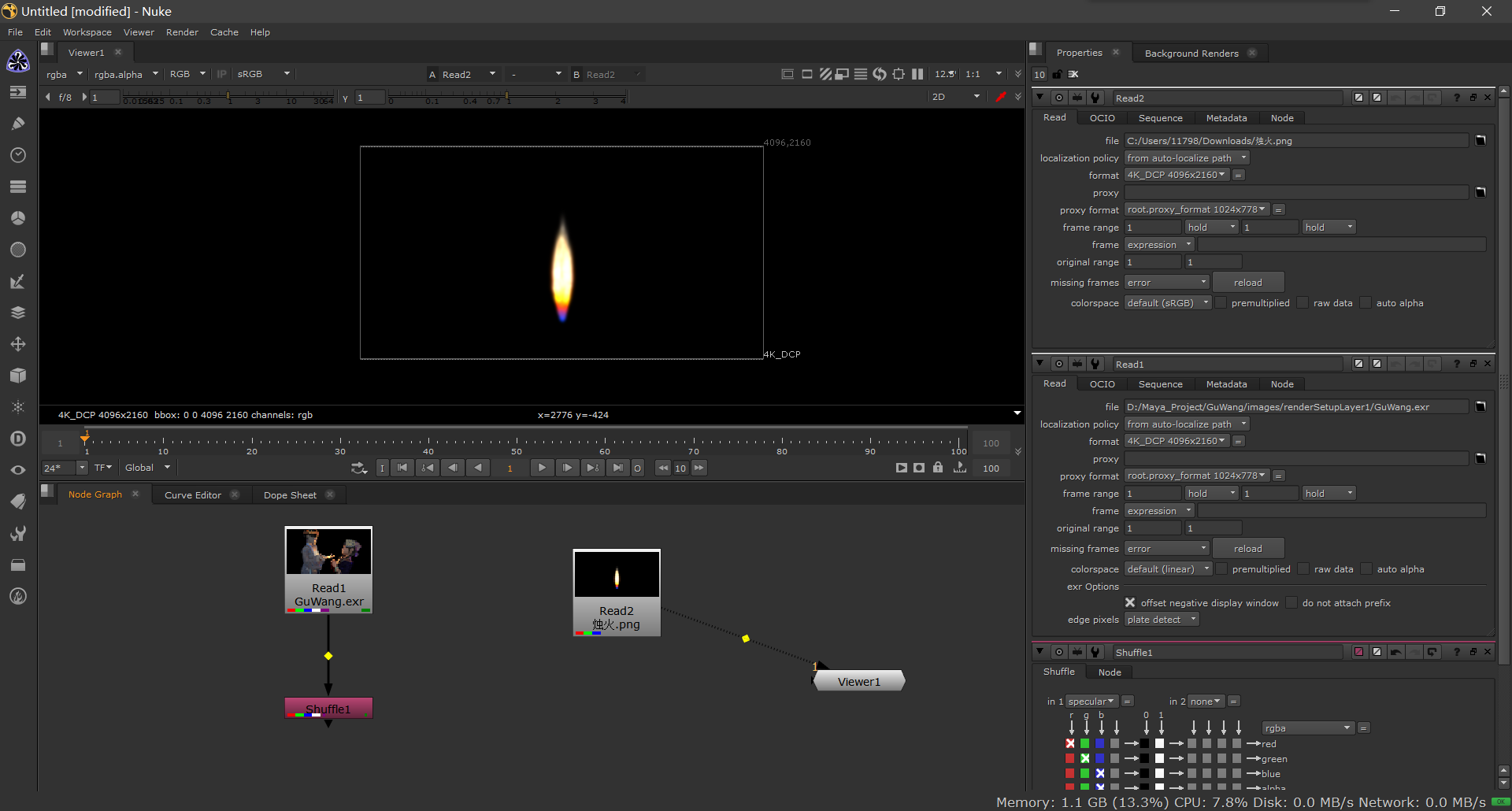Toggle the red viewer color picker icon
1512x811 pixels.
click(1001, 97)
